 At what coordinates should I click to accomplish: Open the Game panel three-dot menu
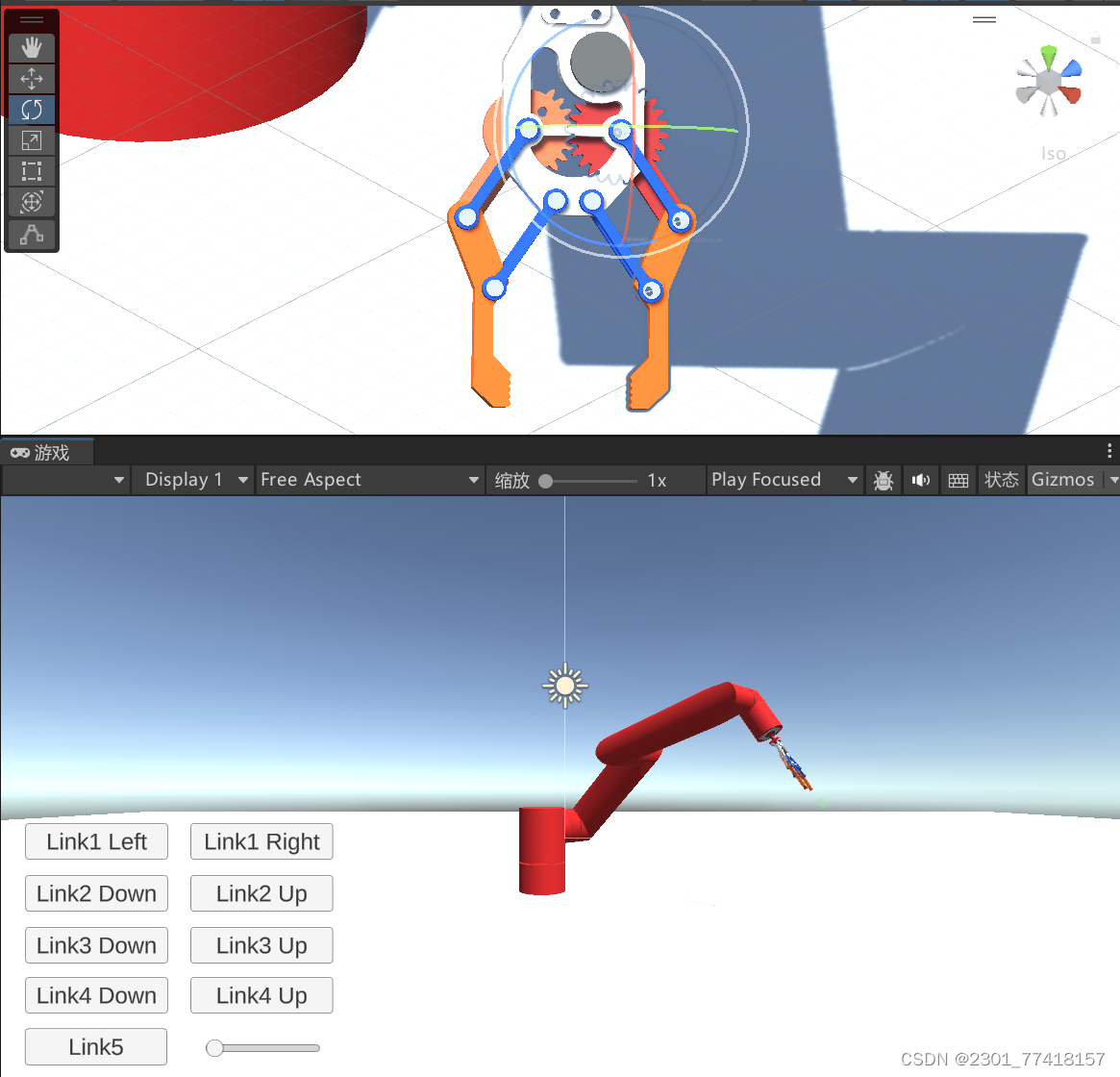pos(1108,450)
